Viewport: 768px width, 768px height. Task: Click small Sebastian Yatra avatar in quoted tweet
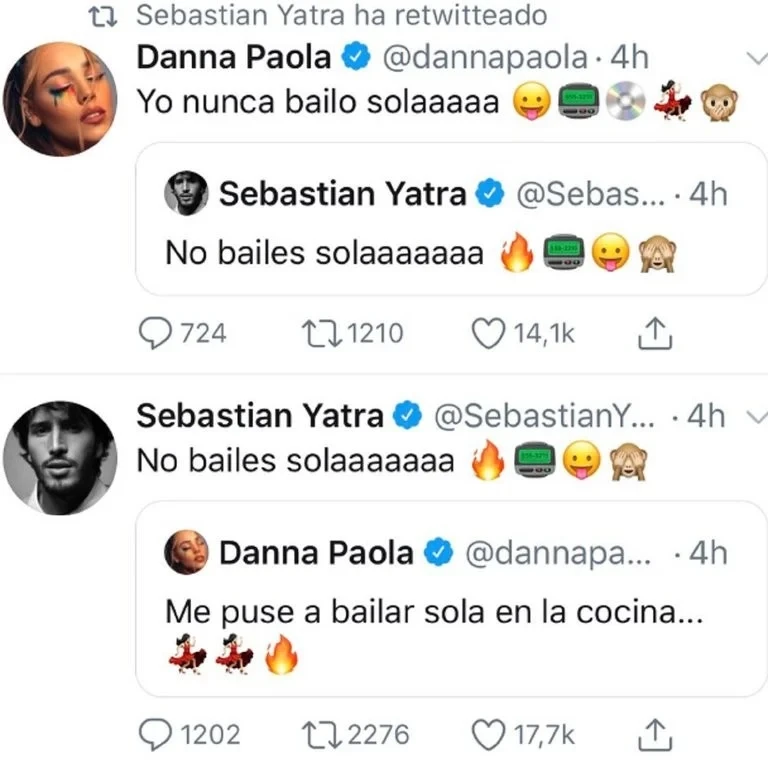point(185,194)
